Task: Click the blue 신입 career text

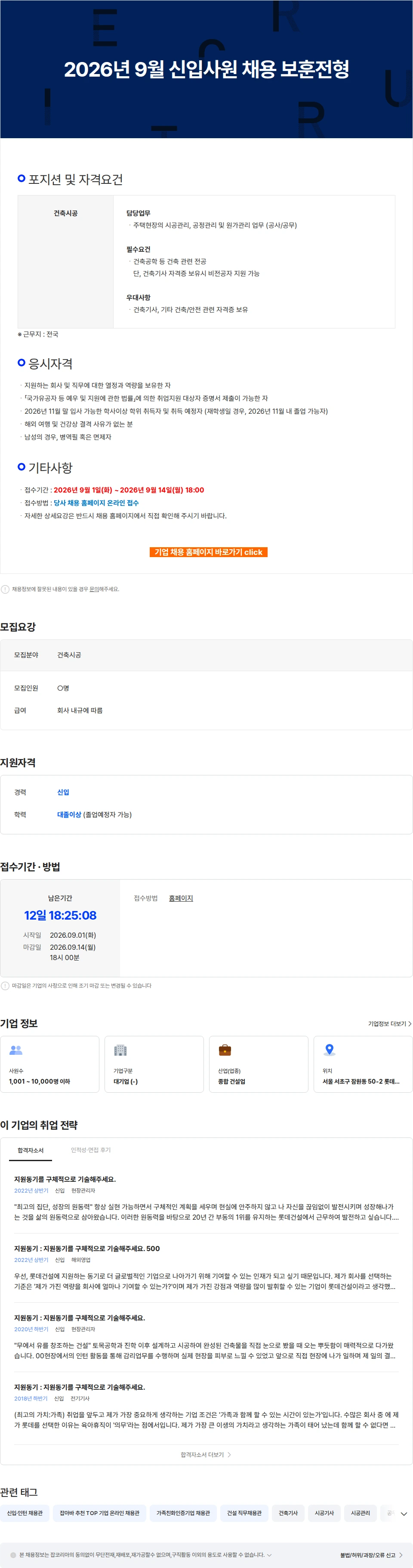Action: 63,792
